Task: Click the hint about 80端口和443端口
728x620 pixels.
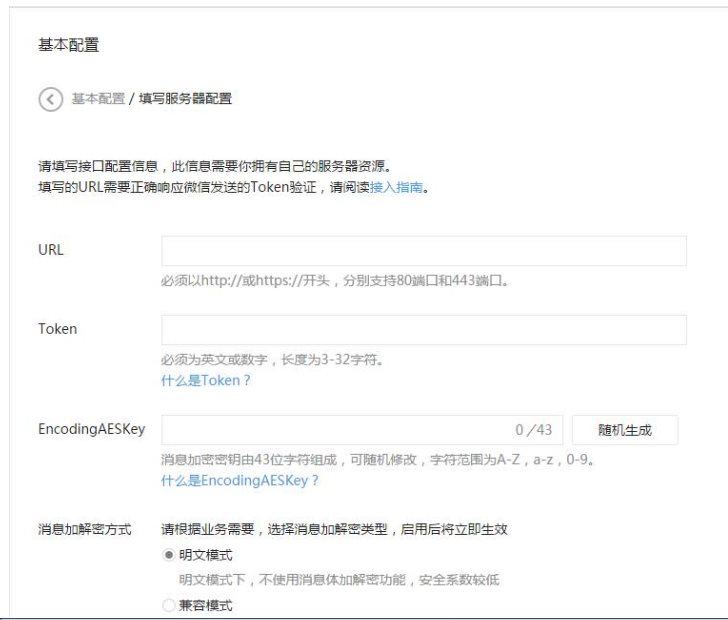Action: (x=334, y=281)
